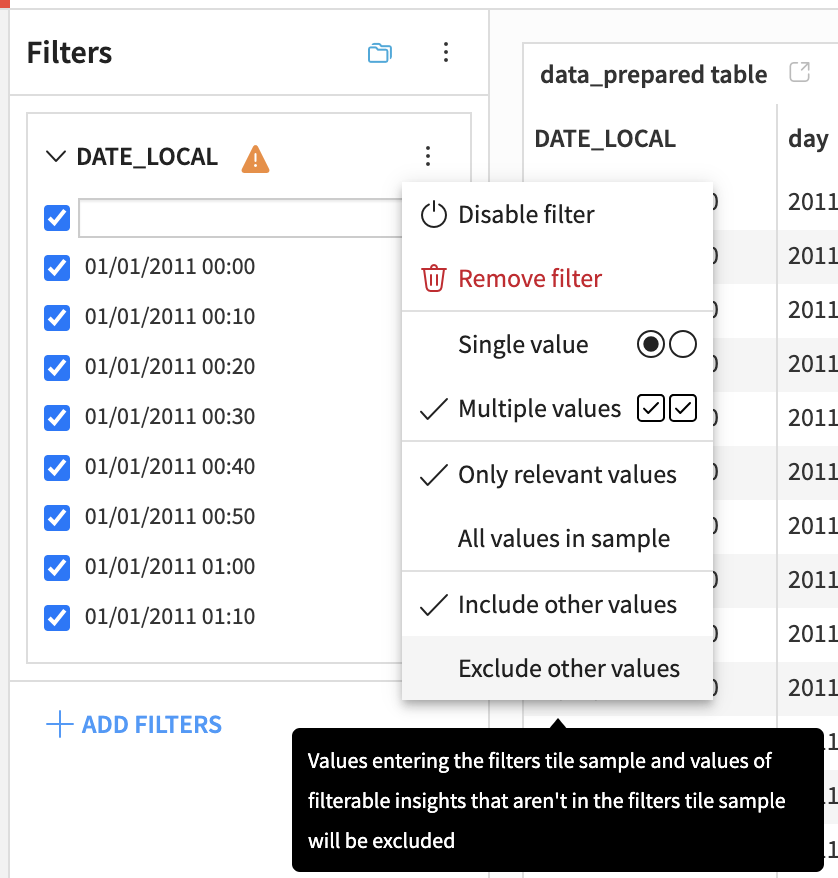Choose Remove filter from the menu
The image size is (838, 878).
[x=557, y=278]
